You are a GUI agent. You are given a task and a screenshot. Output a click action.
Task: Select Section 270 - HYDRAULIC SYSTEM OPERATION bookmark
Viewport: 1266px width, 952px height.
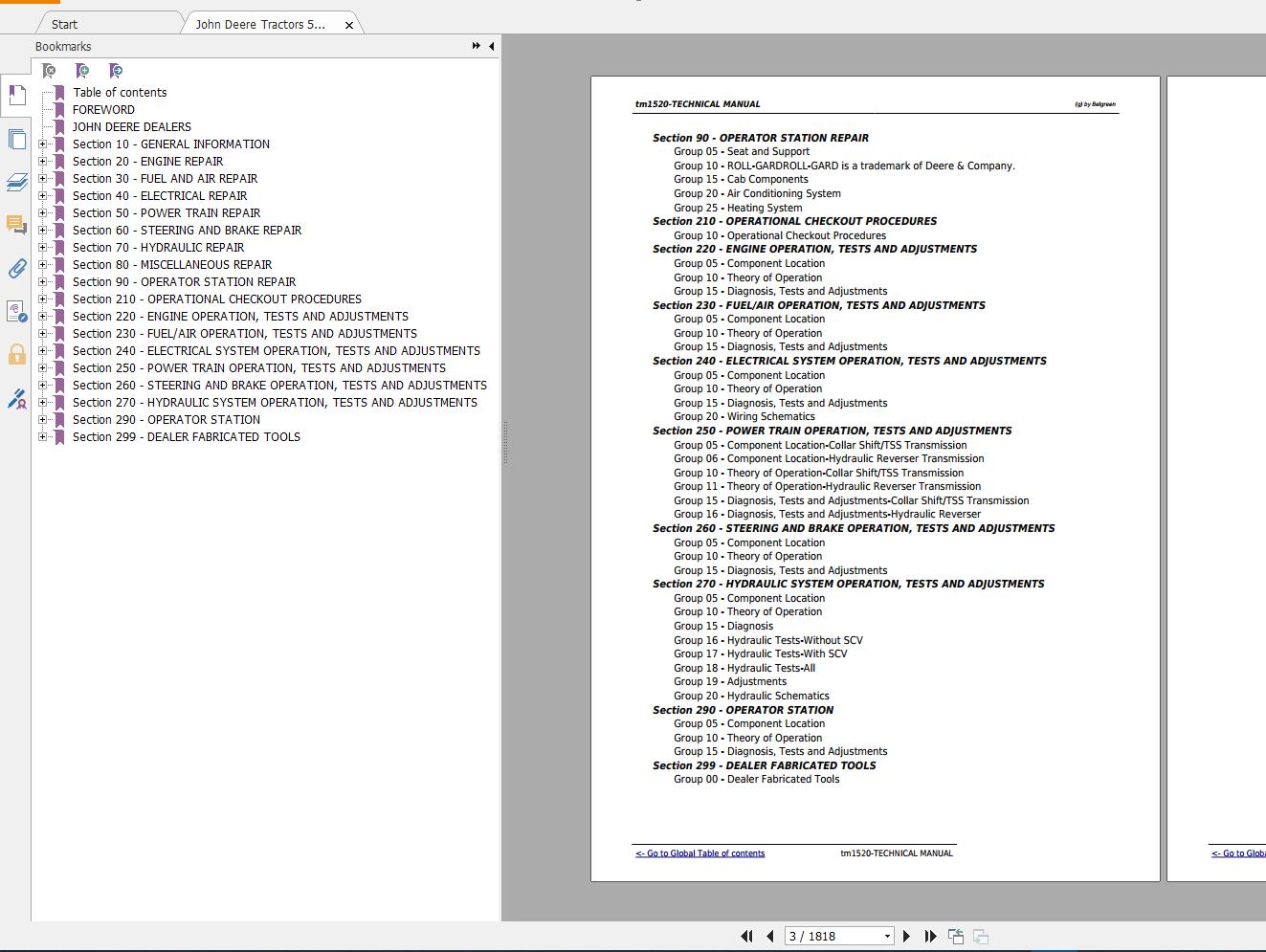pyautogui.click(x=275, y=403)
